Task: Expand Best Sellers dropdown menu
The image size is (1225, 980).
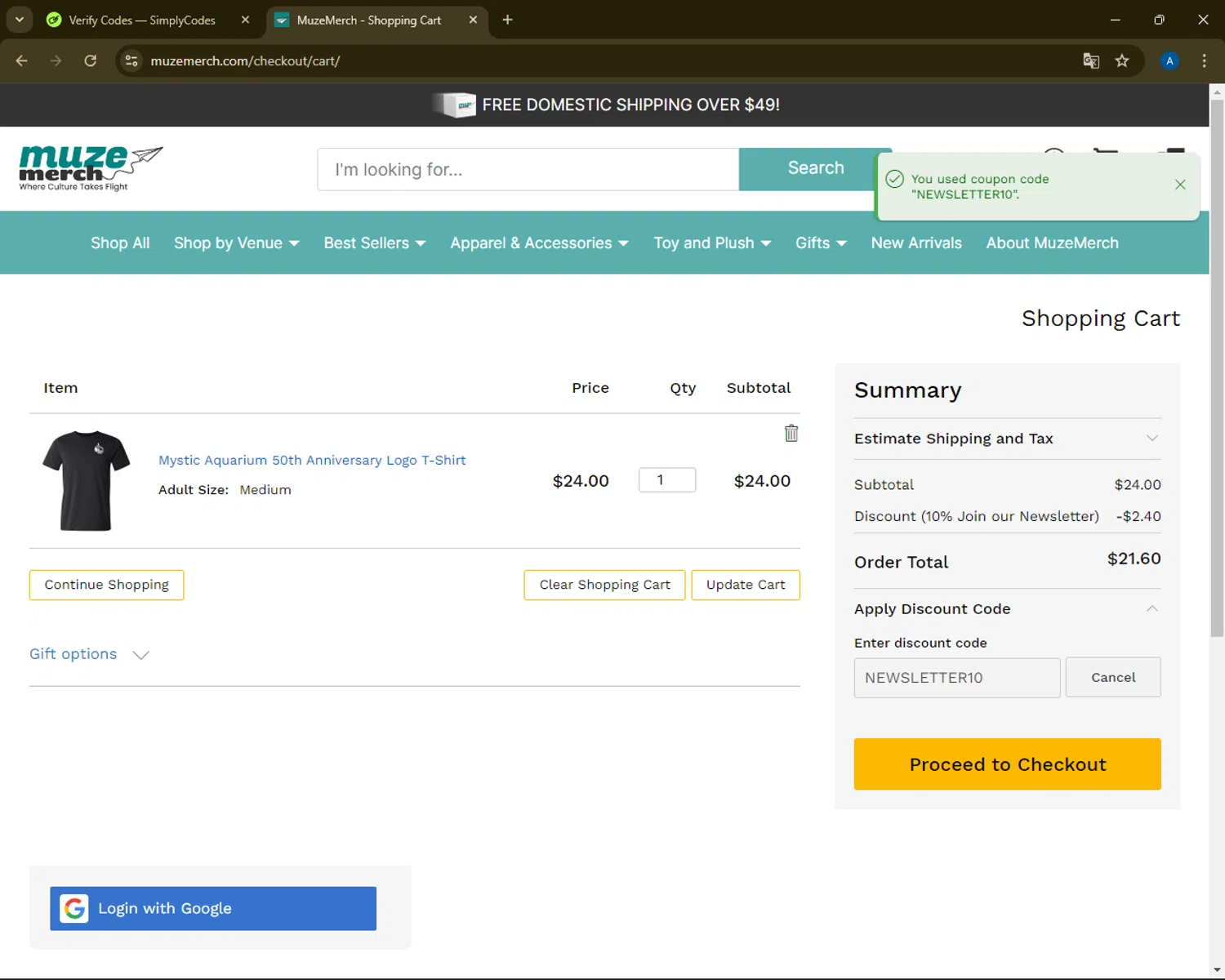Action: 375,243
